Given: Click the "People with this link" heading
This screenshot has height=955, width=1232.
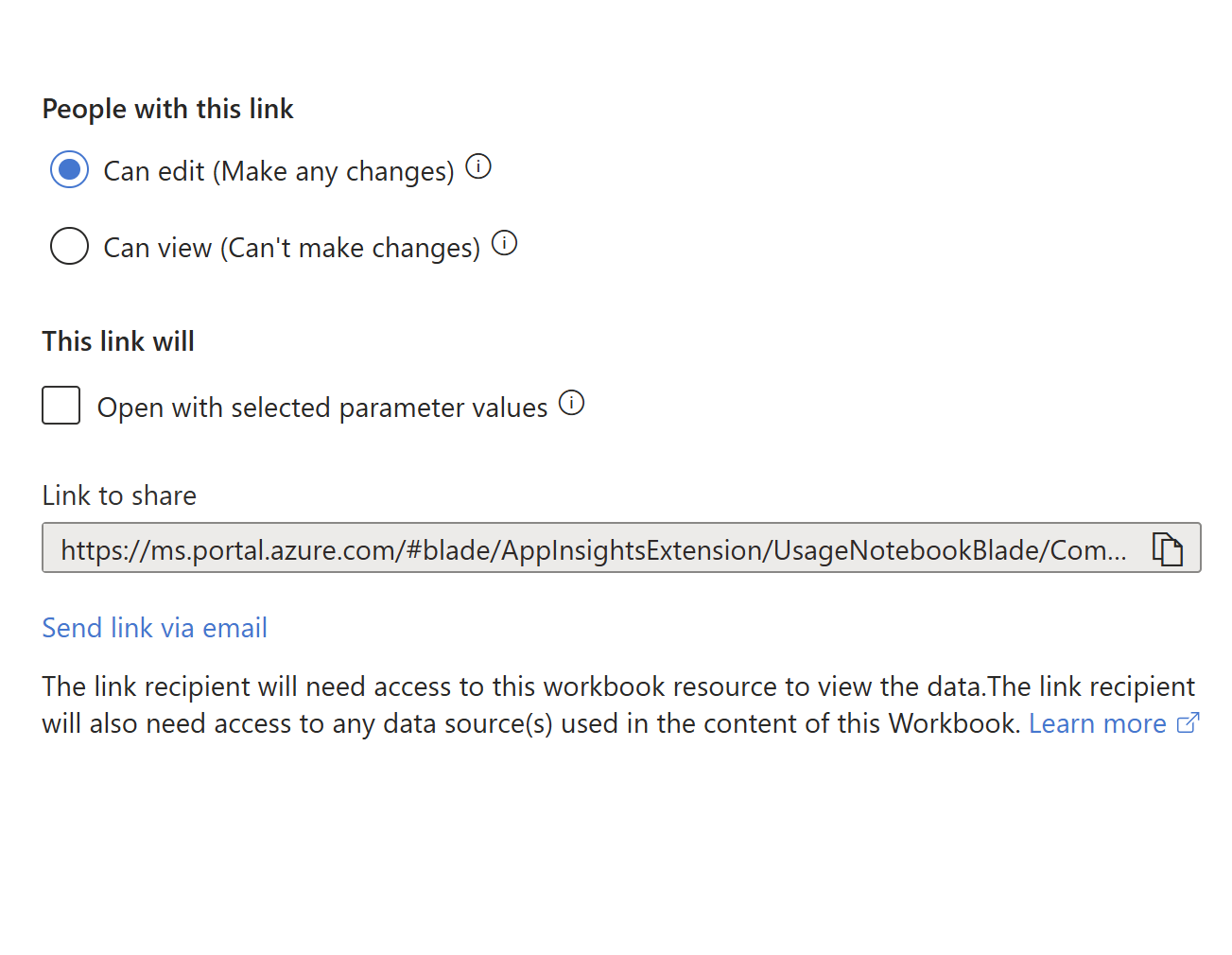Looking at the screenshot, I should point(167,109).
